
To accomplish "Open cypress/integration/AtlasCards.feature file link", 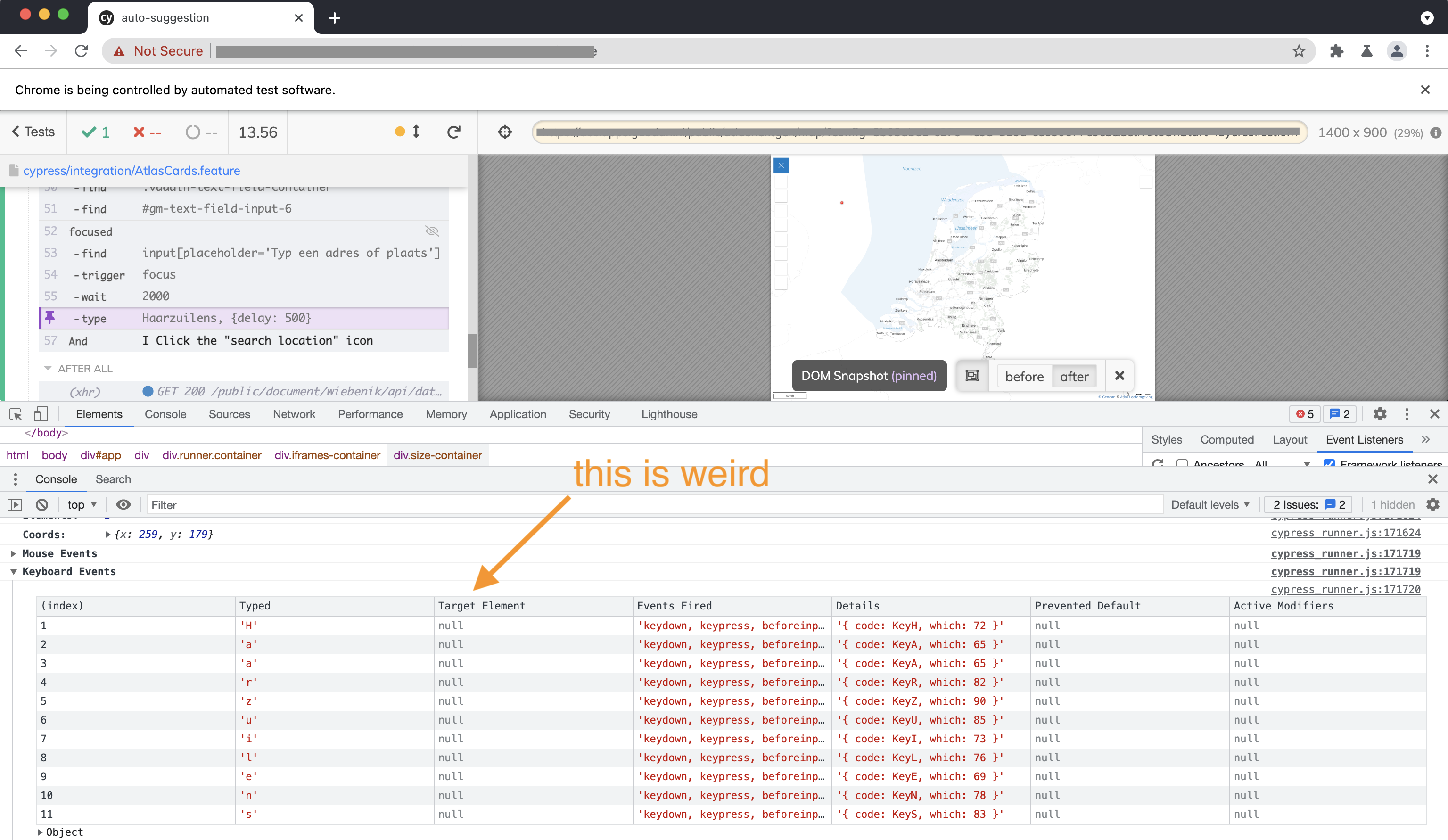I will (x=132, y=171).
